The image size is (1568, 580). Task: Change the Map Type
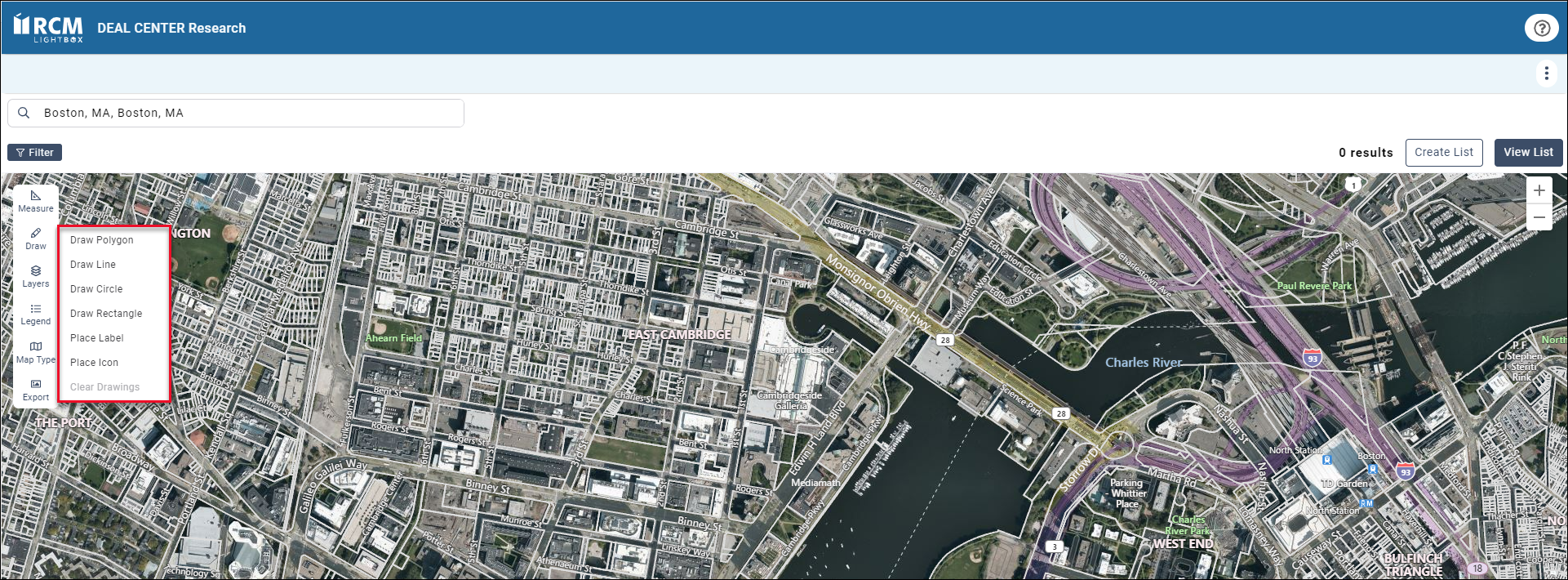click(36, 352)
